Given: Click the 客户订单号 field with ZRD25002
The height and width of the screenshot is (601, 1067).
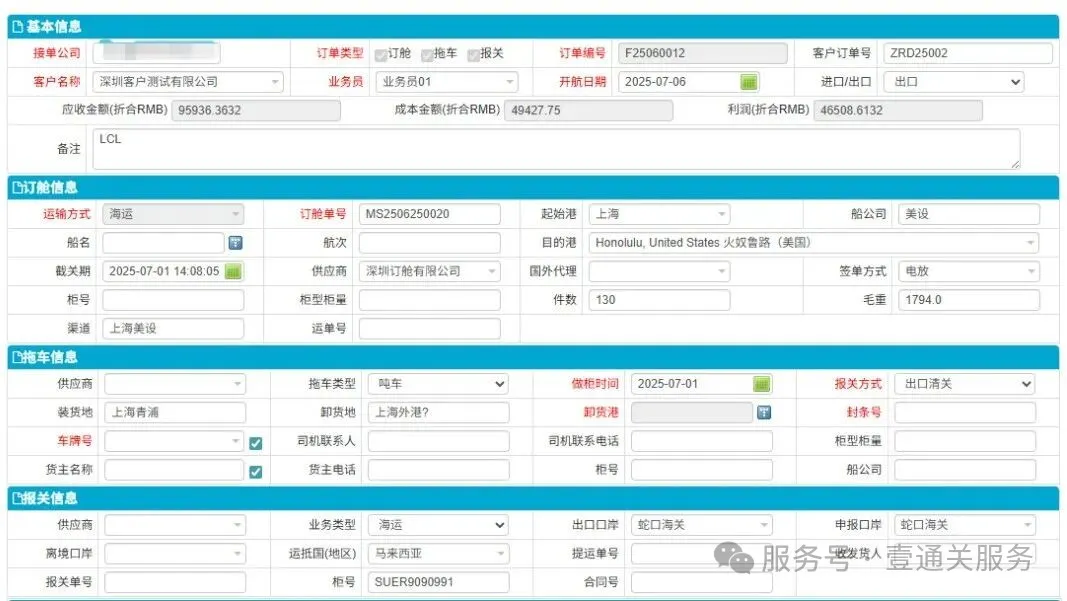Looking at the screenshot, I should [967, 54].
